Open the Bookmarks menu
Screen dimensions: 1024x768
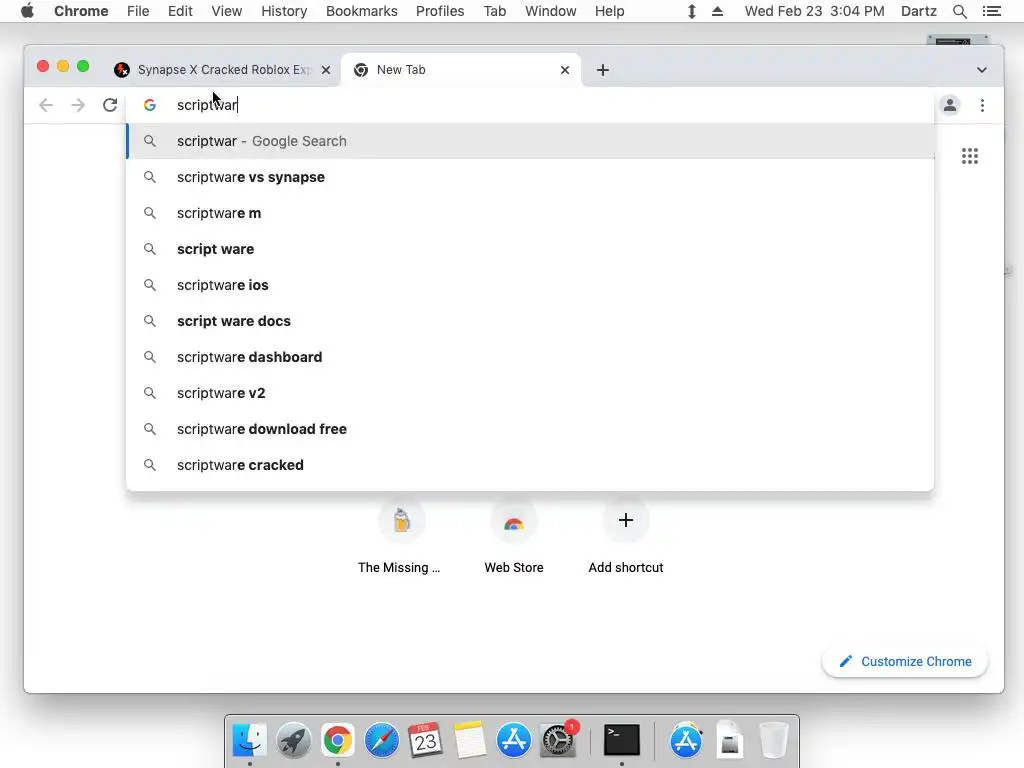click(x=361, y=11)
